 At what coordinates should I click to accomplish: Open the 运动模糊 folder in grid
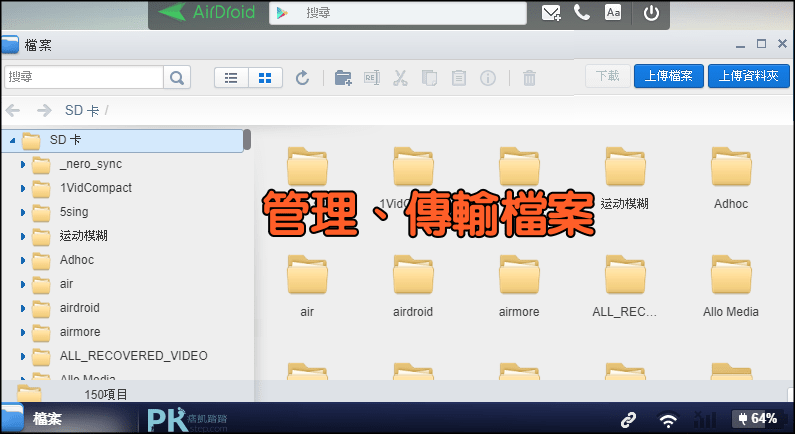(625, 166)
